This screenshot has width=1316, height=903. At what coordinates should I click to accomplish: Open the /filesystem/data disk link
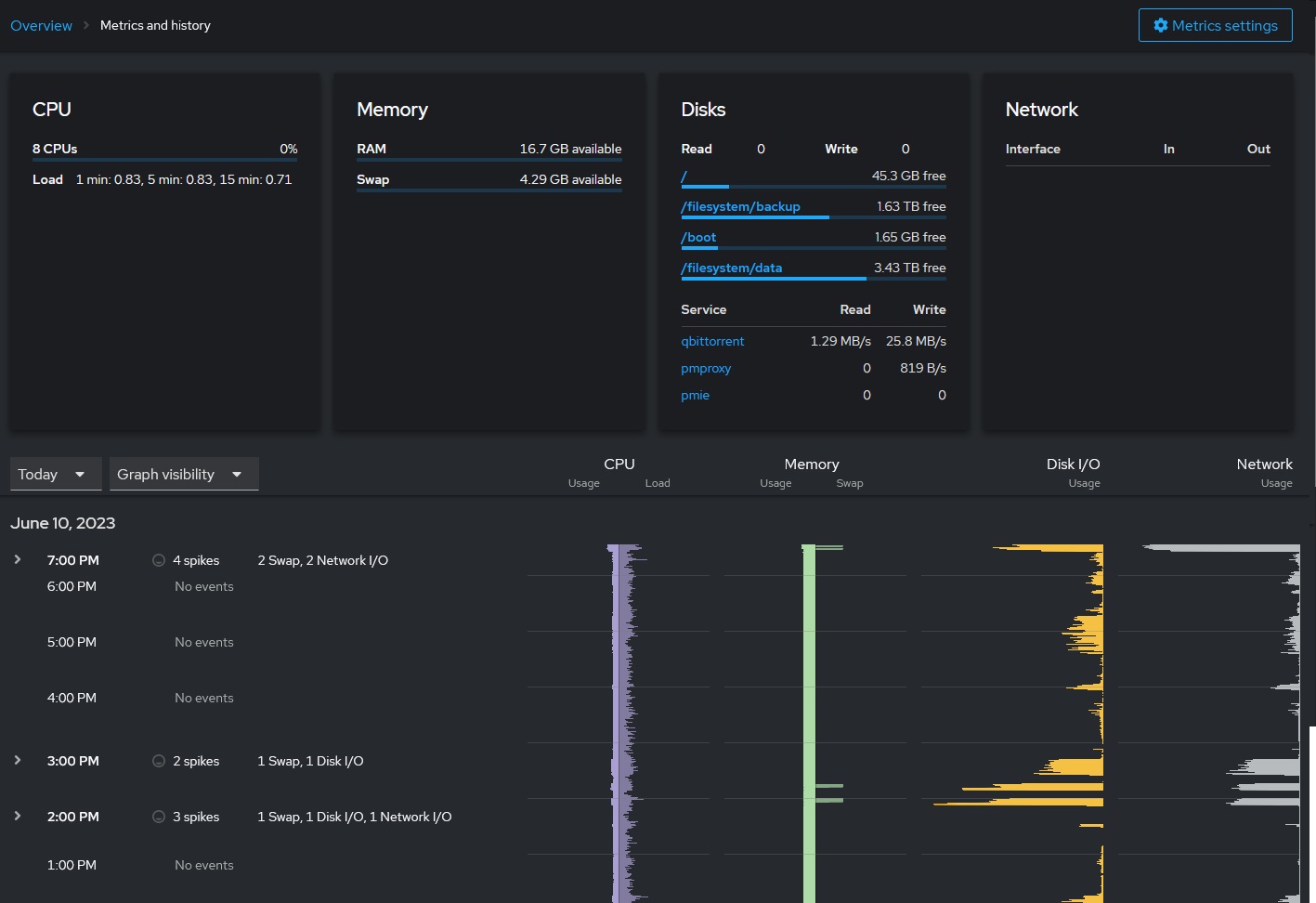(x=731, y=268)
